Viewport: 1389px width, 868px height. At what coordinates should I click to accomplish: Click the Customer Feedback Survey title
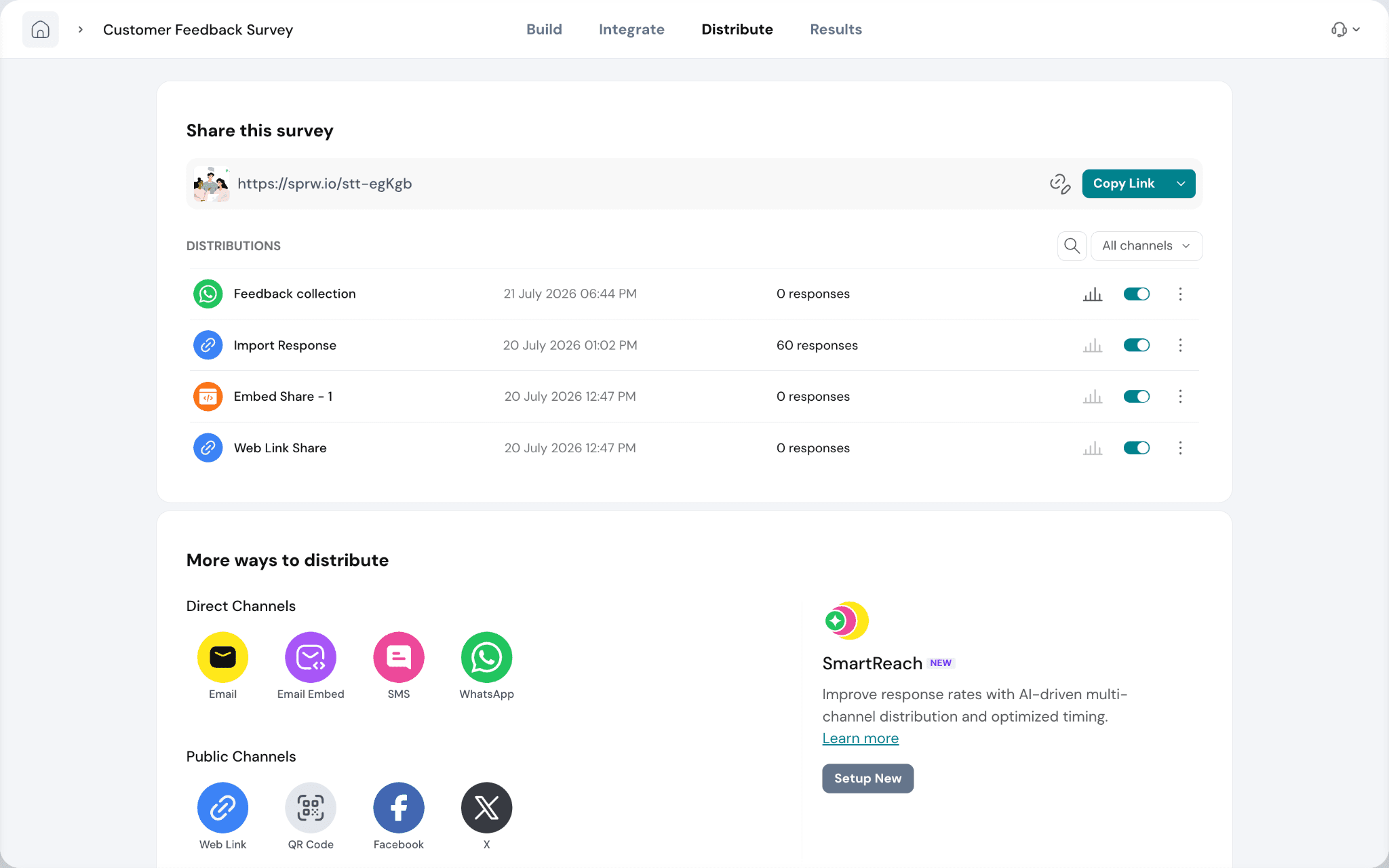pyautogui.click(x=198, y=30)
